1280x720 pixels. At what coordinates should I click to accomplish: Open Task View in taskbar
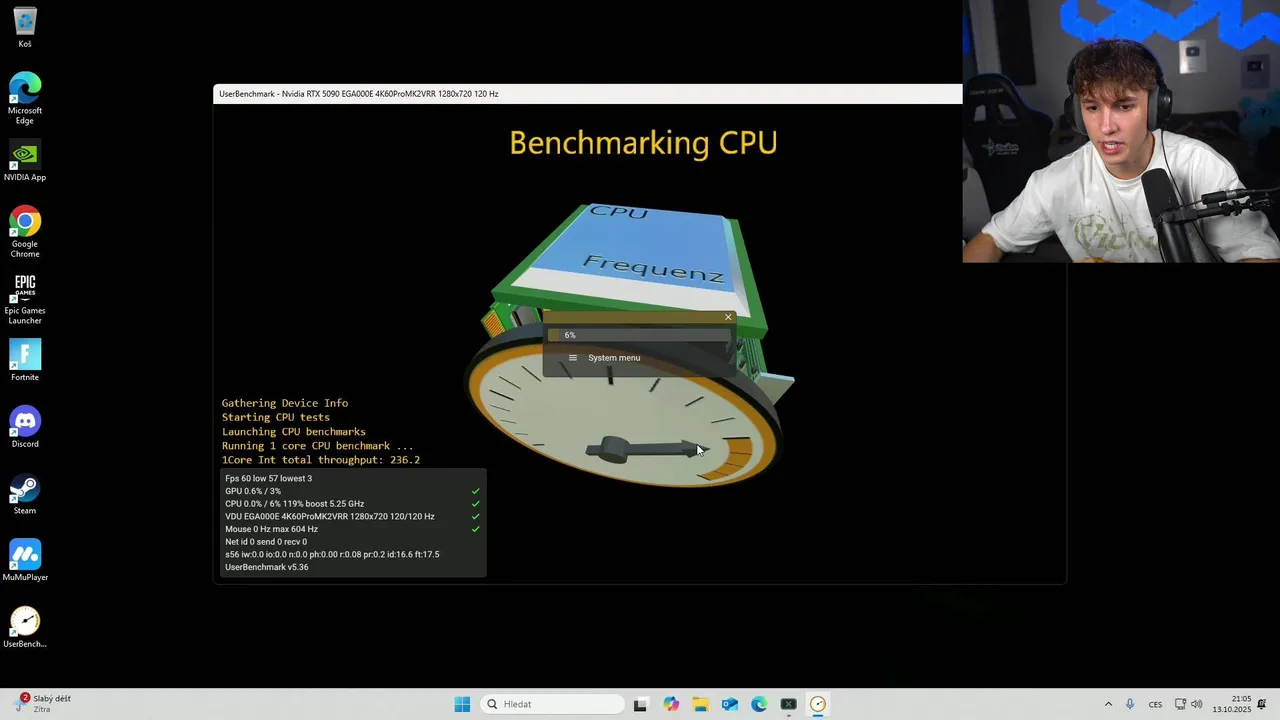[x=641, y=704]
